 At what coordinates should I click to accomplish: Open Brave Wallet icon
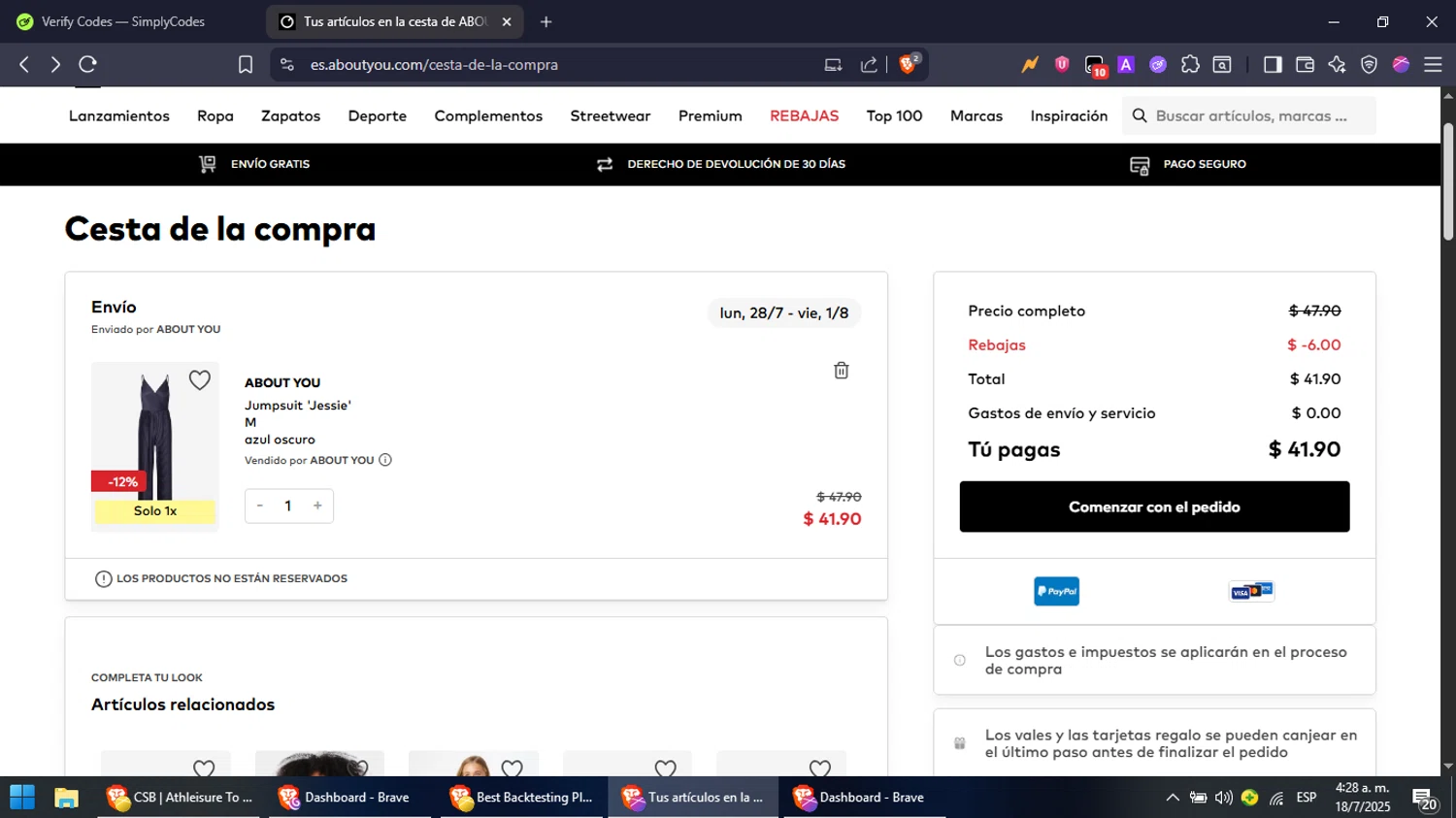pos(1305,64)
